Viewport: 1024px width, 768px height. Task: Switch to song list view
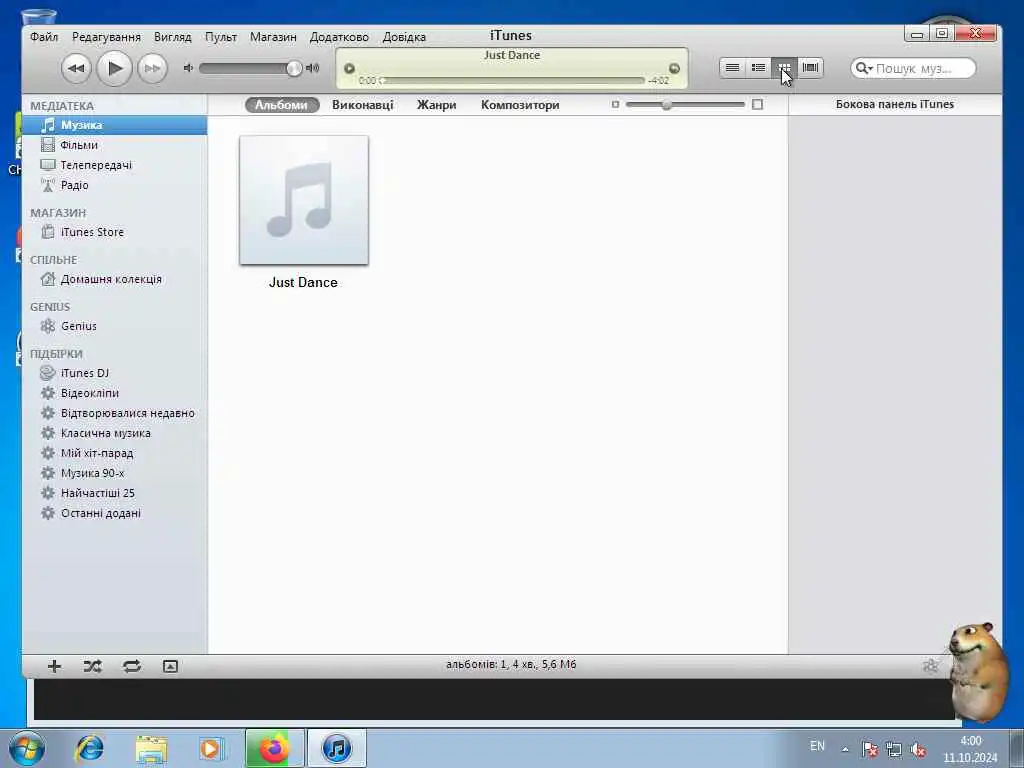[732, 68]
